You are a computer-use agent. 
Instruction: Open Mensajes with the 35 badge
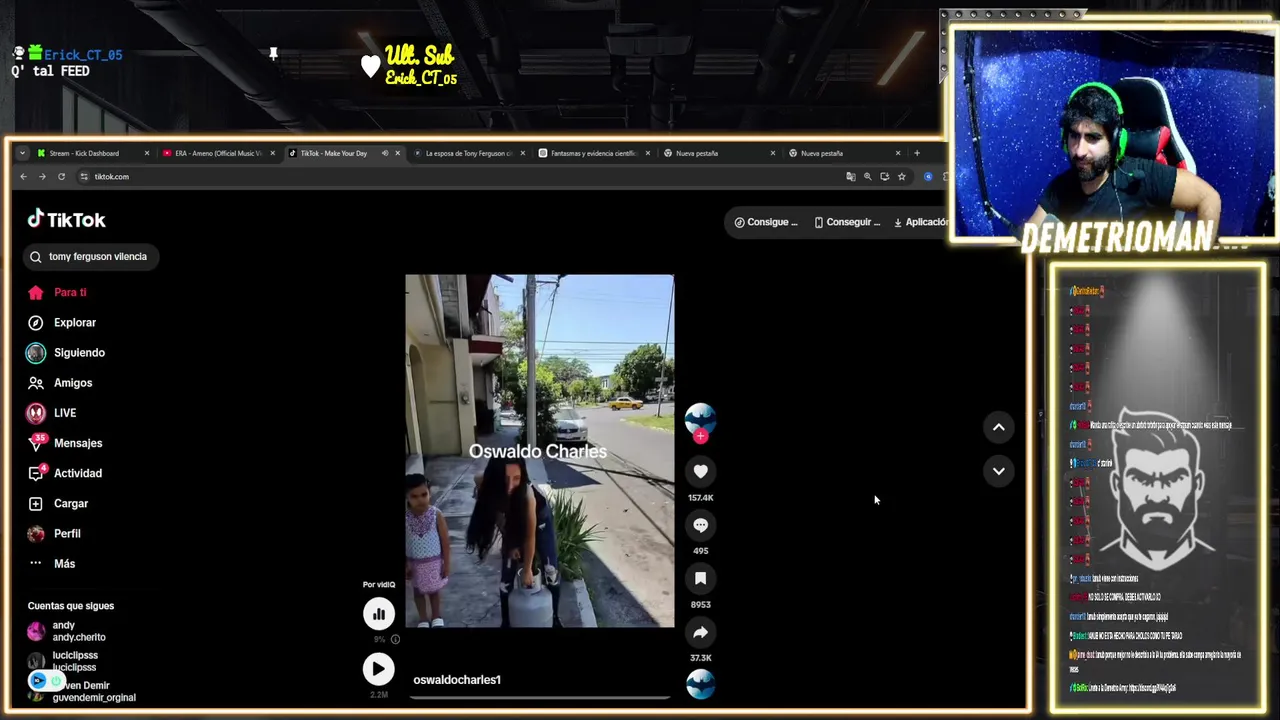coord(65,442)
